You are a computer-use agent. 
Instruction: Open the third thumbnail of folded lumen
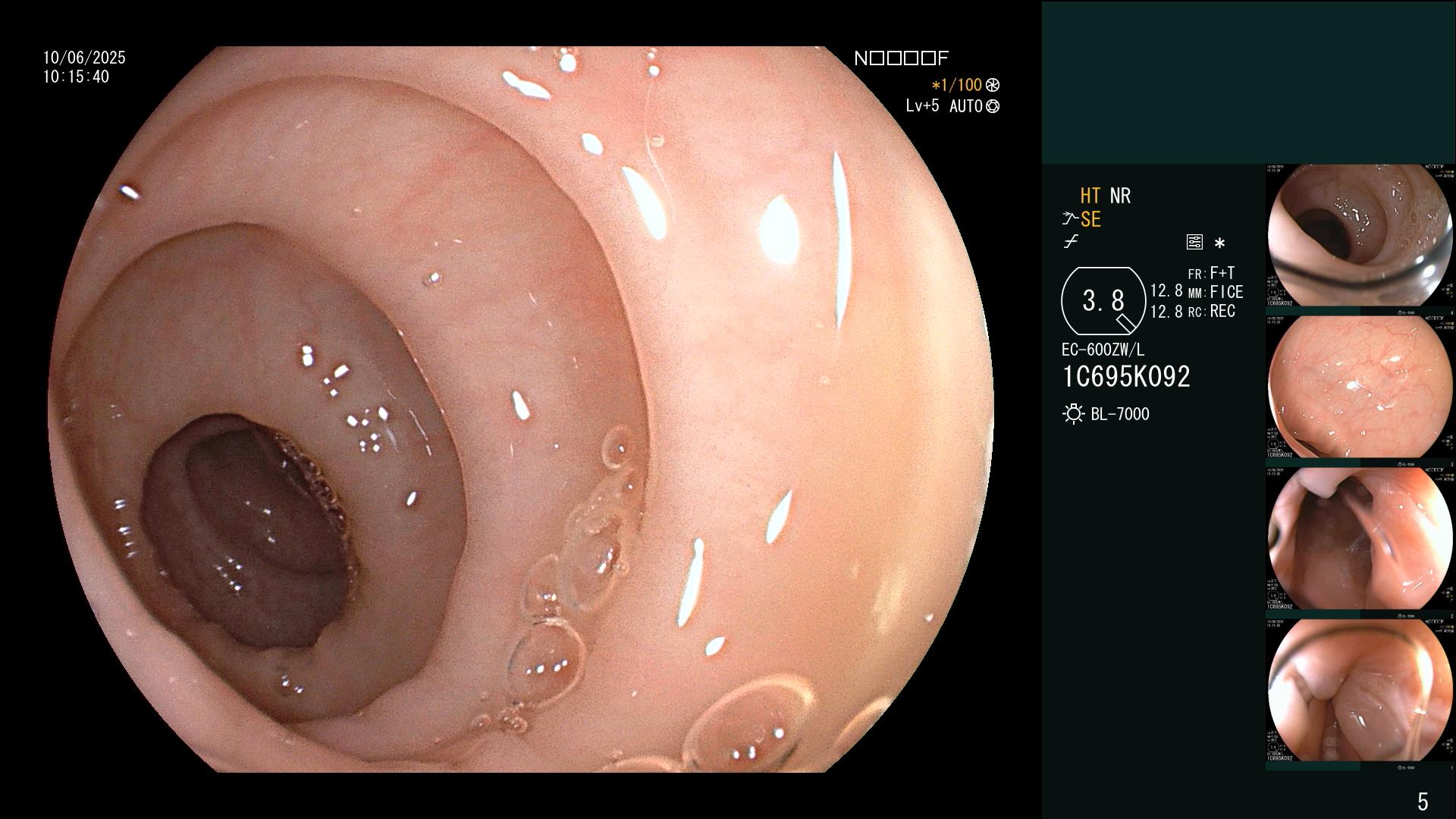coord(1360,538)
